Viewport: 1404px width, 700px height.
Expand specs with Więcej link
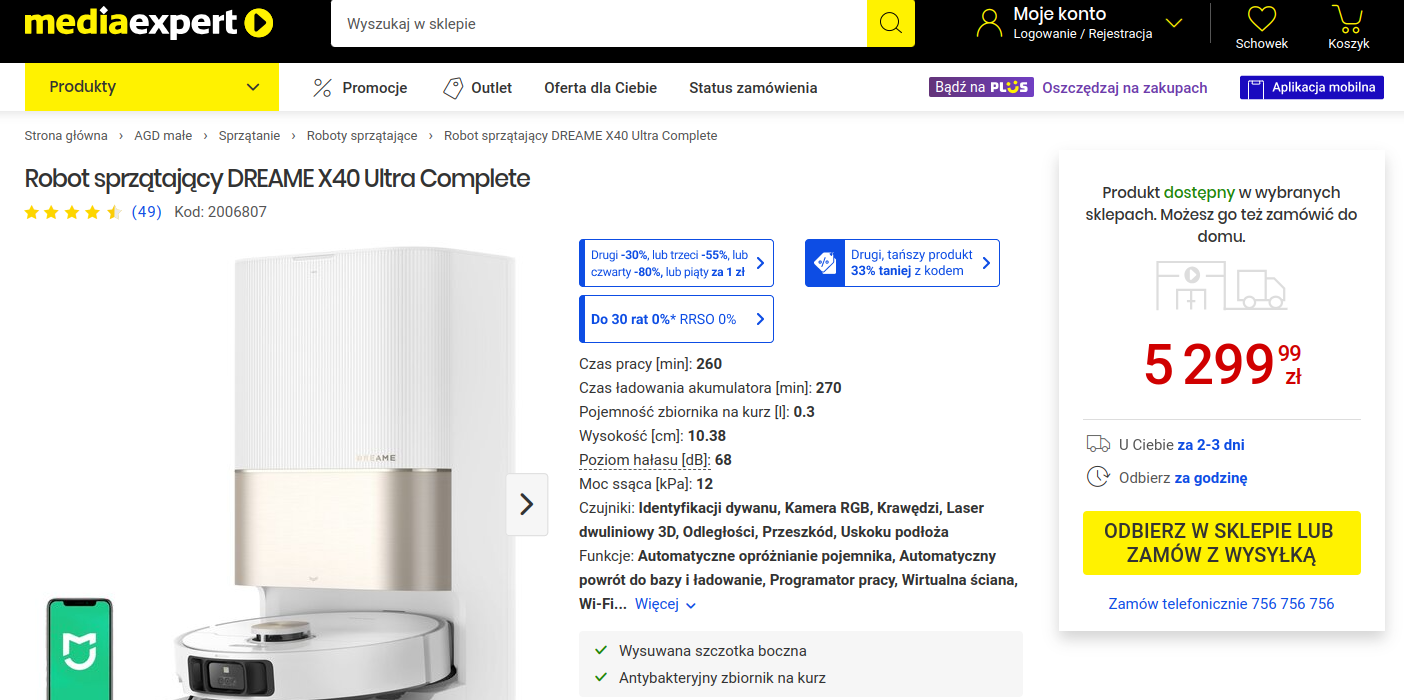pyautogui.click(x=666, y=604)
